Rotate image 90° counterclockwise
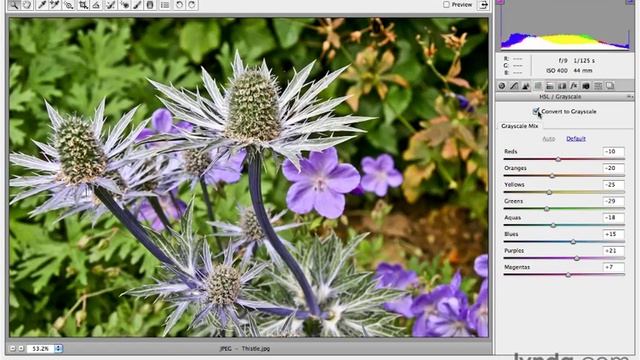The width and height of the screenshot is (640, 360). pos(179,5)
